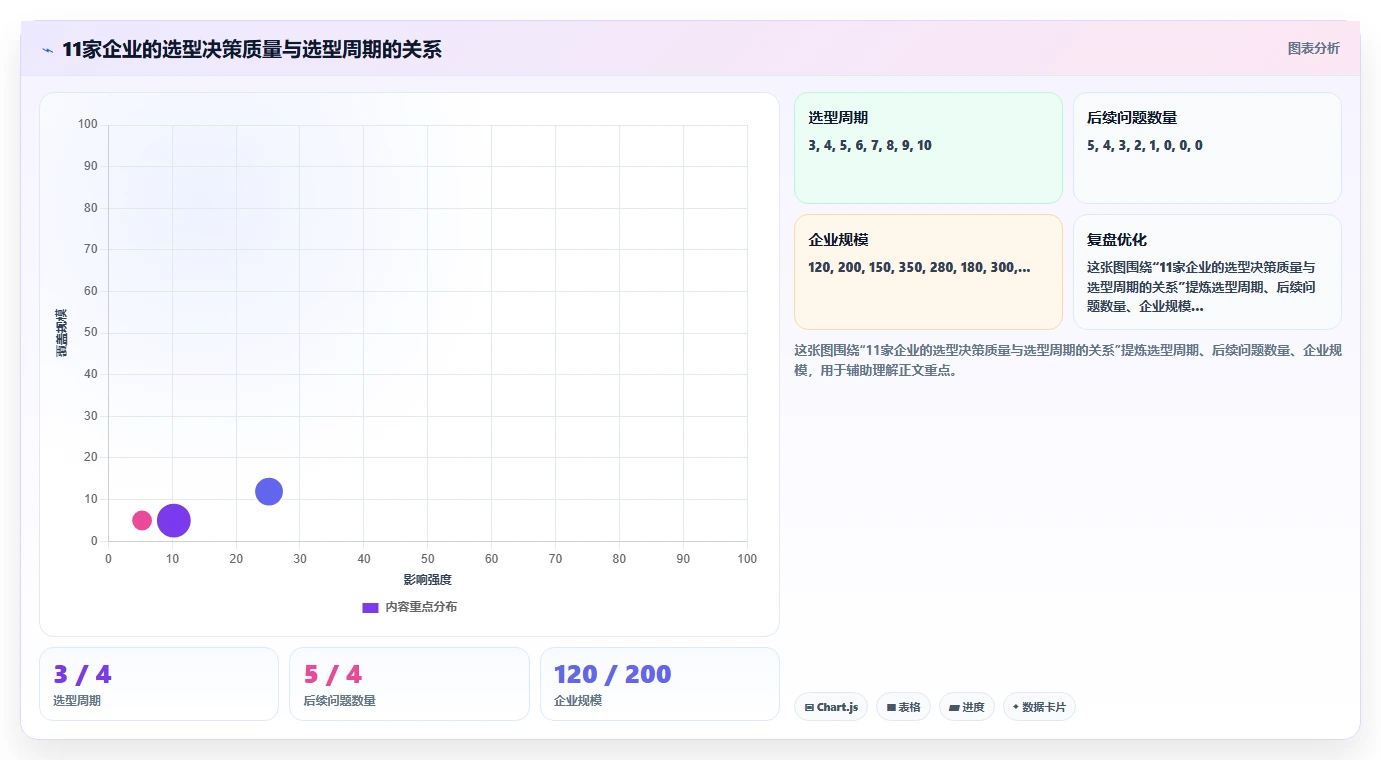Open the 复盘优化 card

1207,272
